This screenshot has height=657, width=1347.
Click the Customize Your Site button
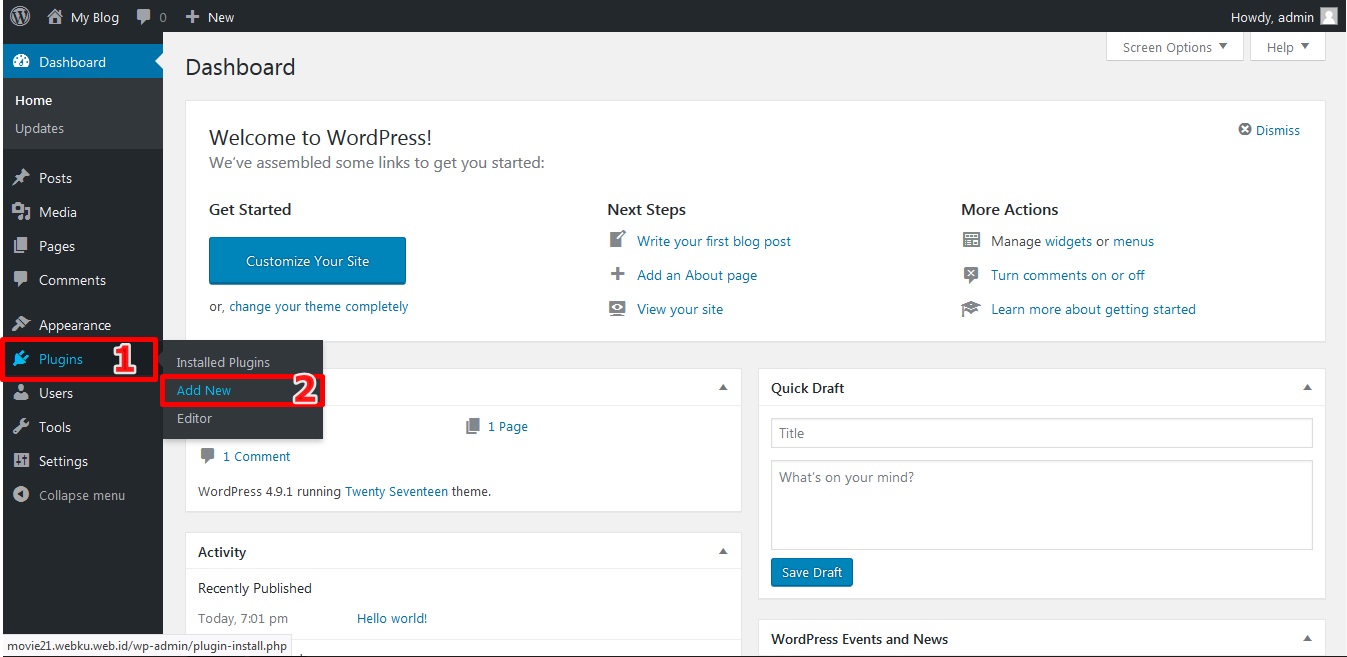tap(307, 261)
